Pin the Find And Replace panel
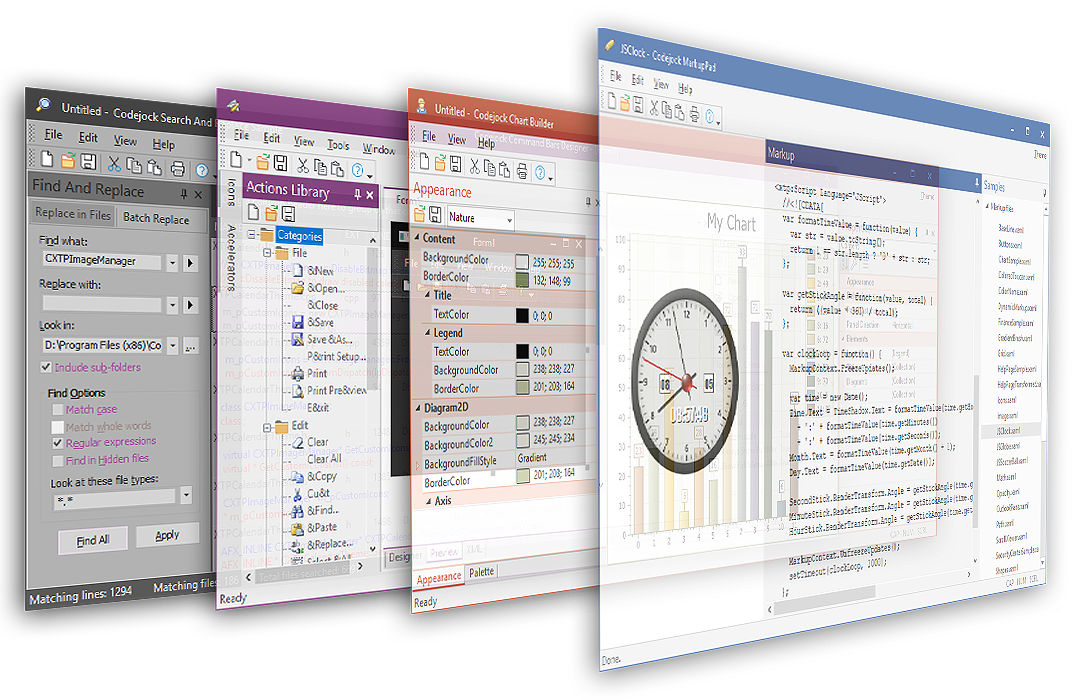 click(x=184, y=194)
